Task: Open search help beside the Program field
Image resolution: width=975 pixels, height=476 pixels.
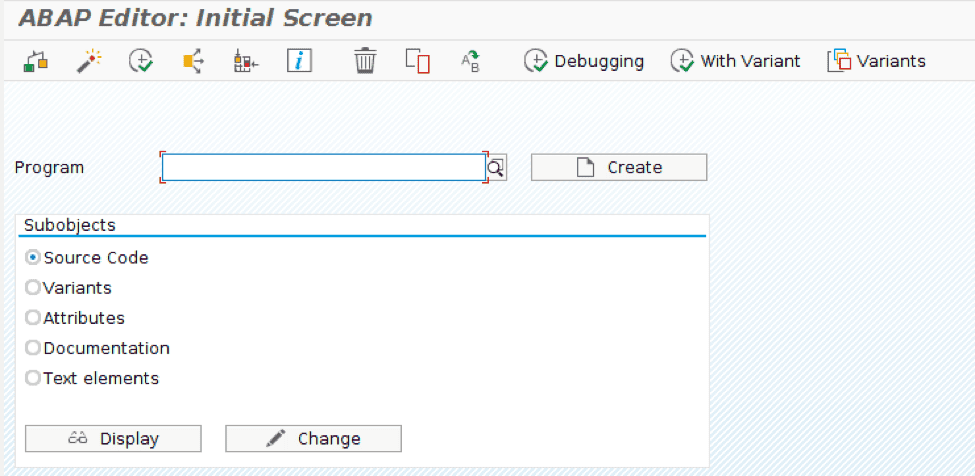Action: pos(496,167)
